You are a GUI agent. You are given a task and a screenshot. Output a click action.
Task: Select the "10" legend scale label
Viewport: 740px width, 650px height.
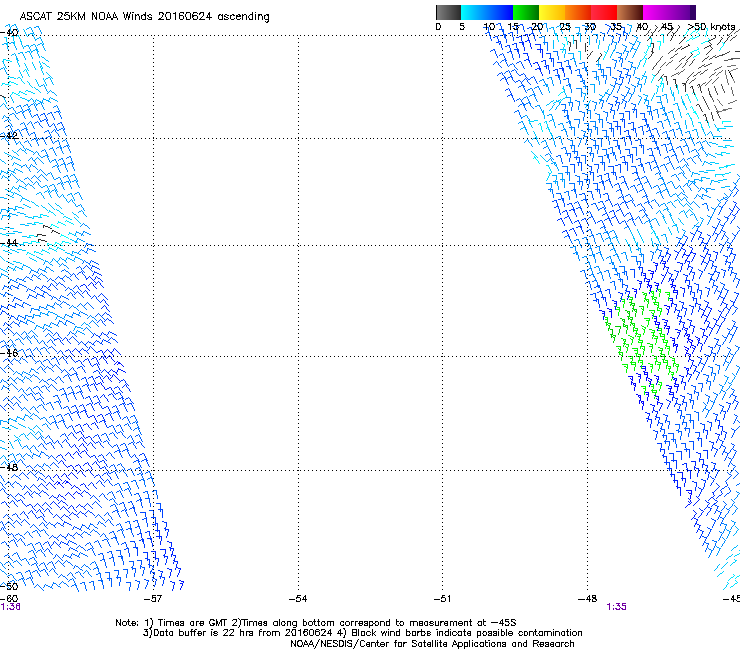point(489,27)
